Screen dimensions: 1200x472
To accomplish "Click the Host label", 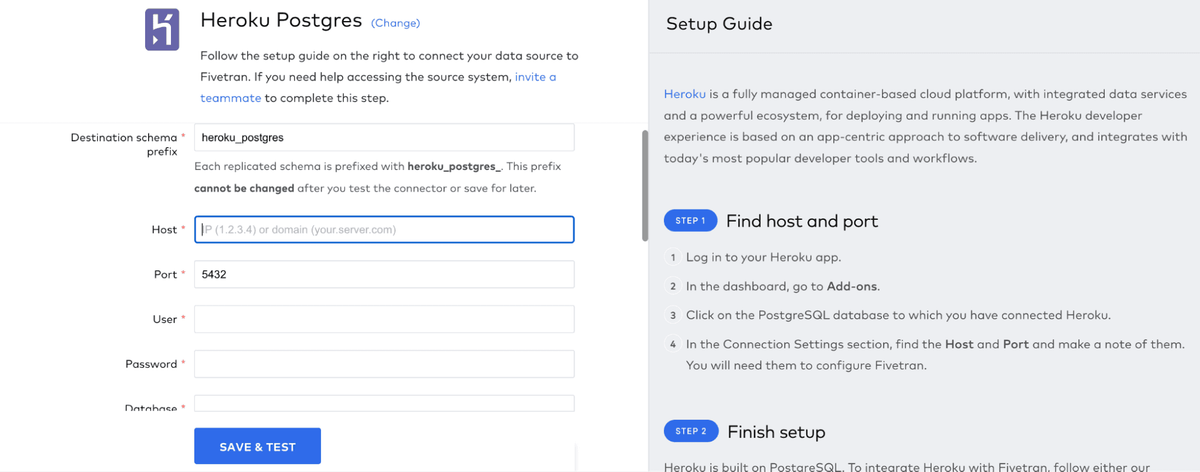I will pyautogui.click(x=164, y=230).
